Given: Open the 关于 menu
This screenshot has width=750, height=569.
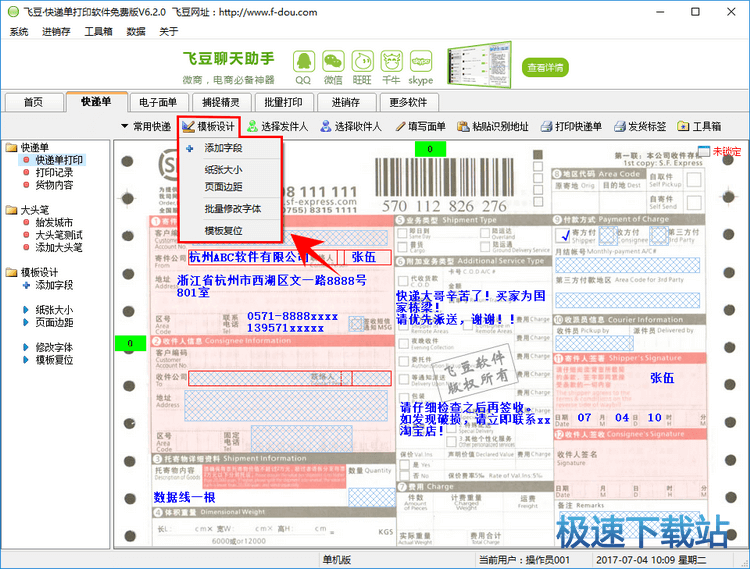Looking at the screenshot, I should [169, 32].
